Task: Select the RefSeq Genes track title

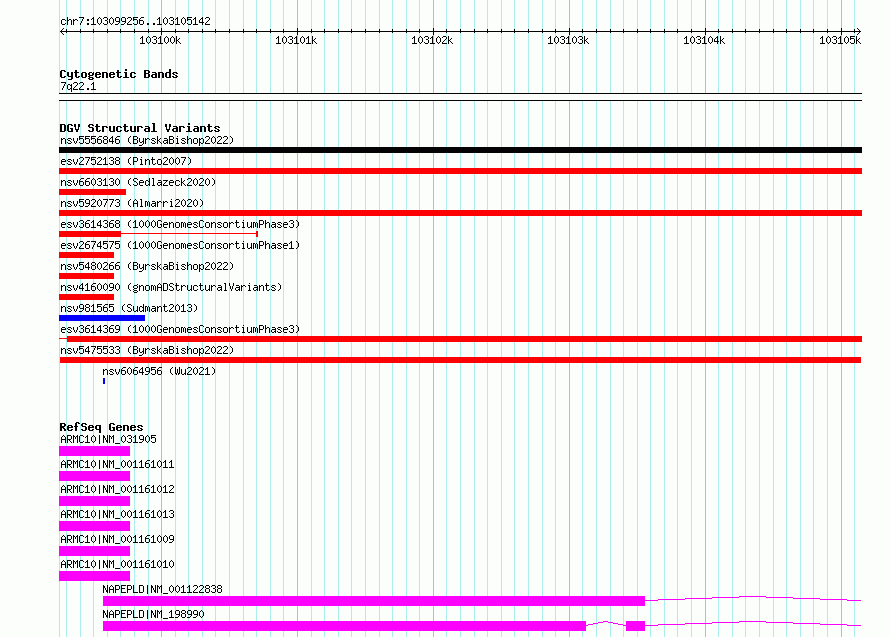Action: (x=101, y=427)
